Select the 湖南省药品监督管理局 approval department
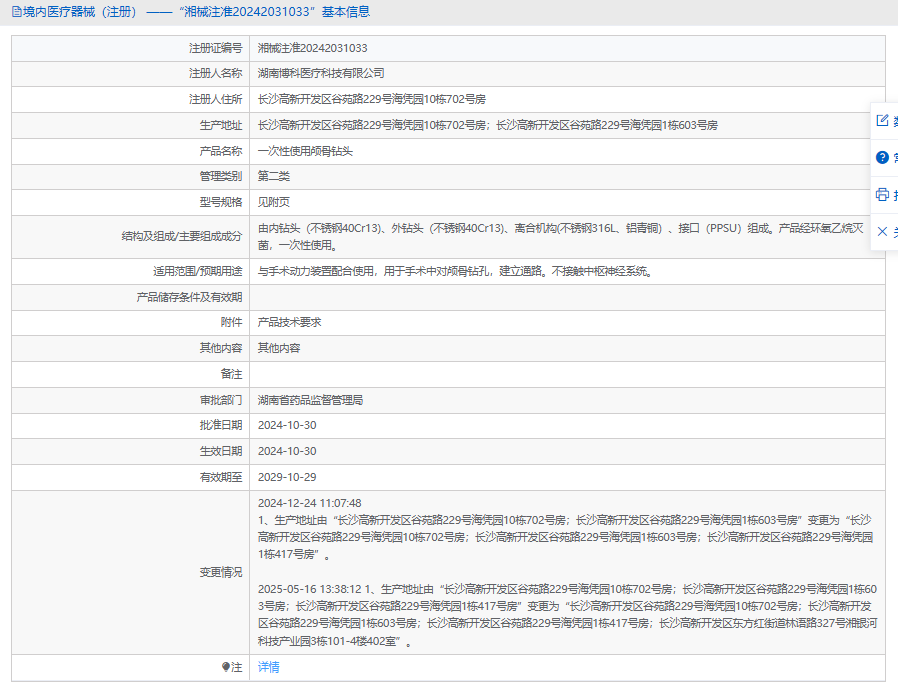Image resolution: width=898 pixels, height=689 pixels. (310, 400)
